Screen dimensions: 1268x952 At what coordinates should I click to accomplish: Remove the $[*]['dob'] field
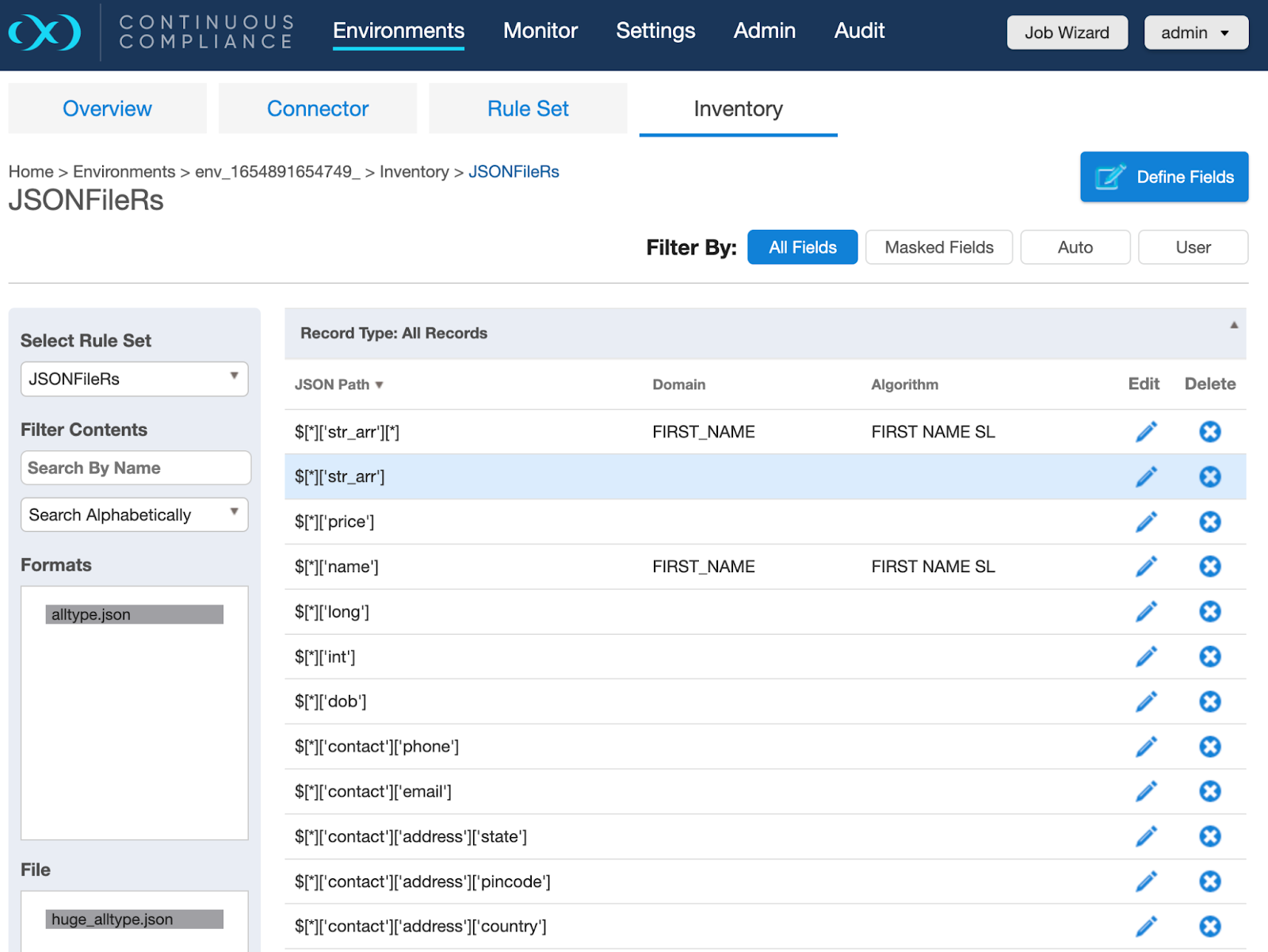point(1209,702)
